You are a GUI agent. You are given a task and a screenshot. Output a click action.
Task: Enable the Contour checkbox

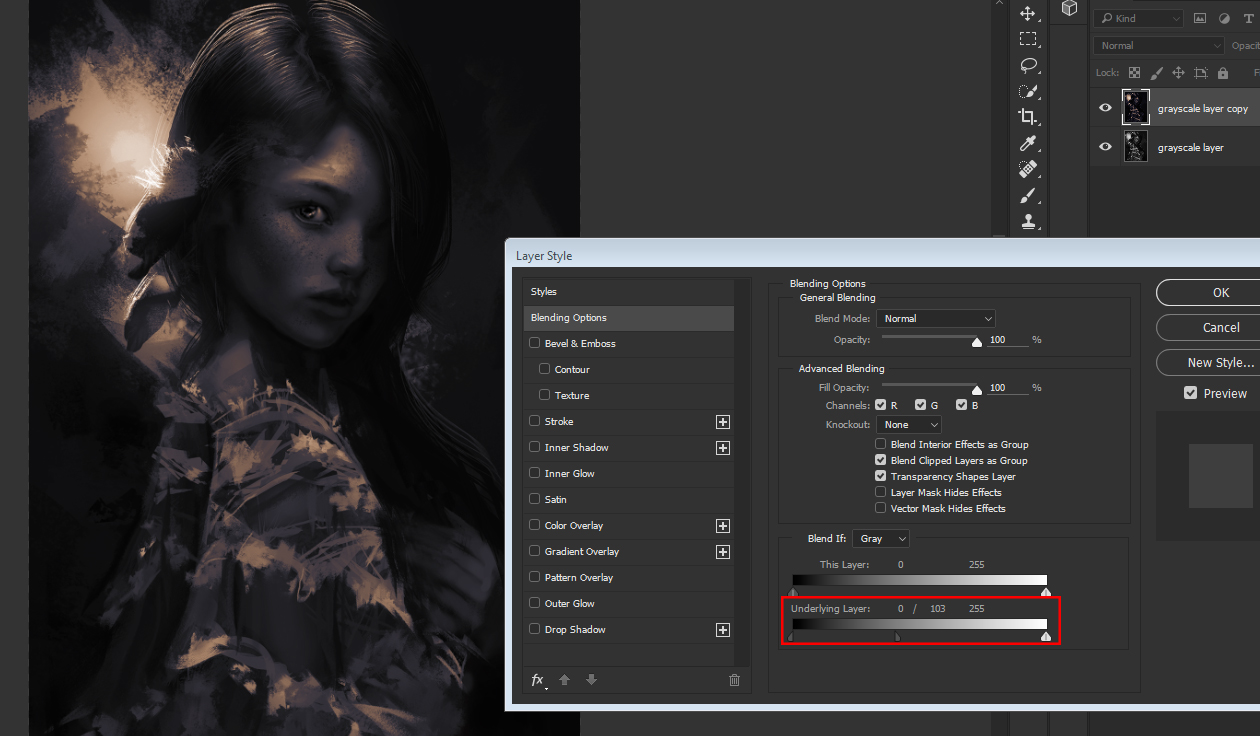point(545,369)
